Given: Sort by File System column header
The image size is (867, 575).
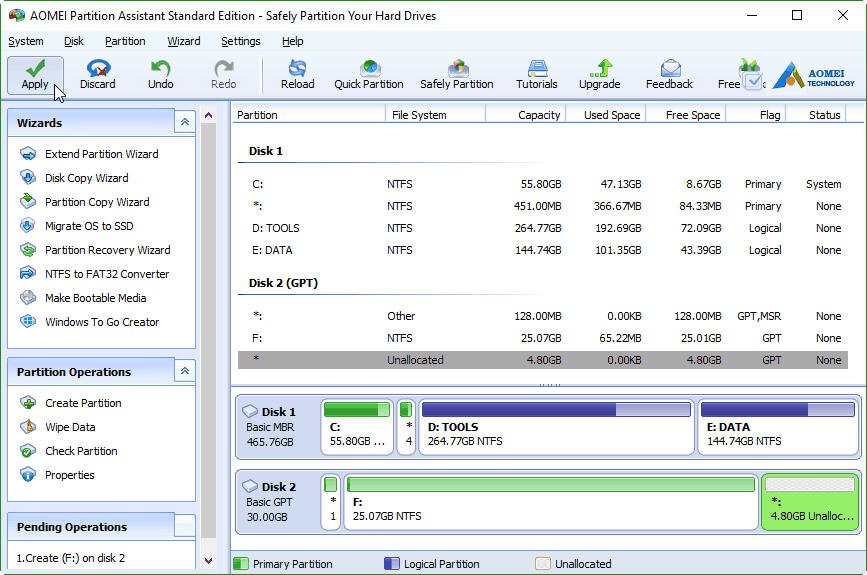Looking at the screenshot, I should [x=435, y=115].
